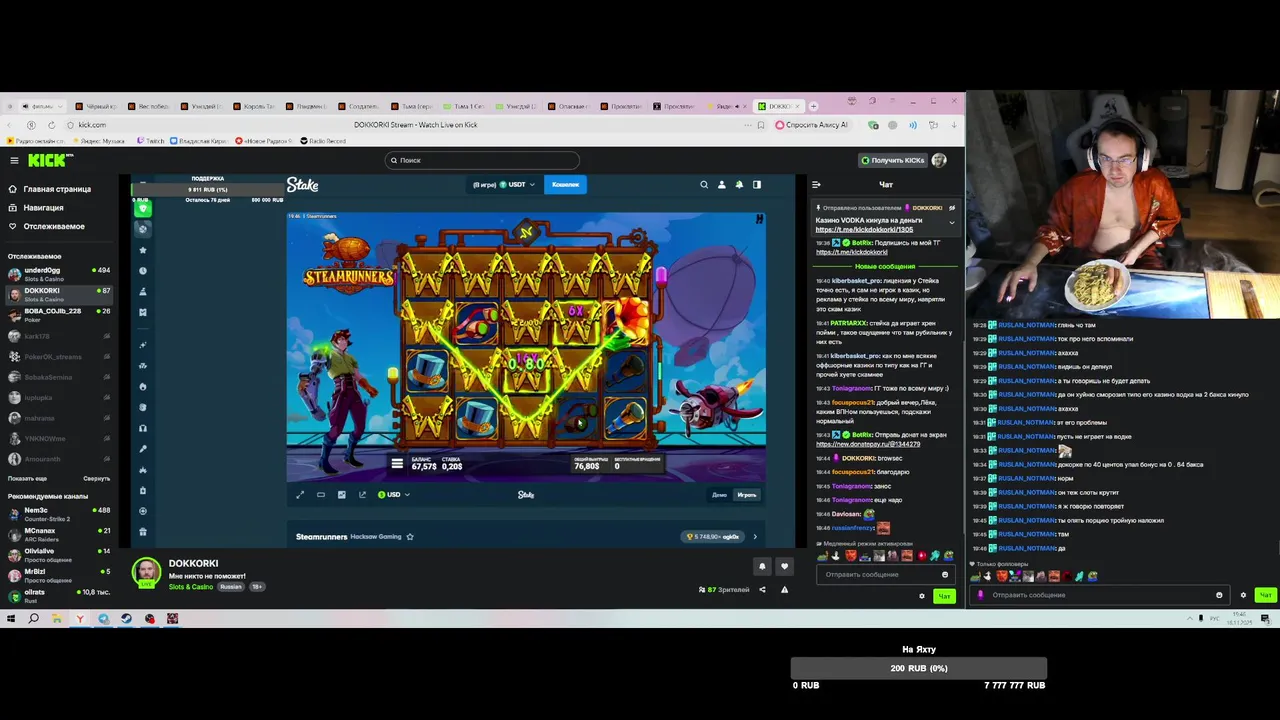Select the green shield icon in Stake sidebar
Viewport: 1280px width, 720px height.
point(143,208)
